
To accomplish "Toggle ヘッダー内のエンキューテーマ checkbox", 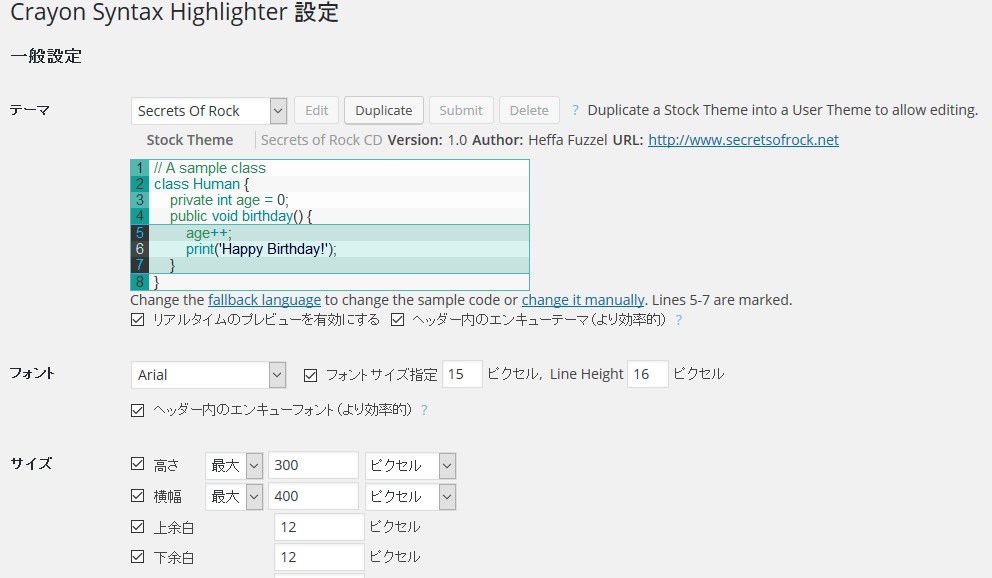I will (x=397, y=320).
